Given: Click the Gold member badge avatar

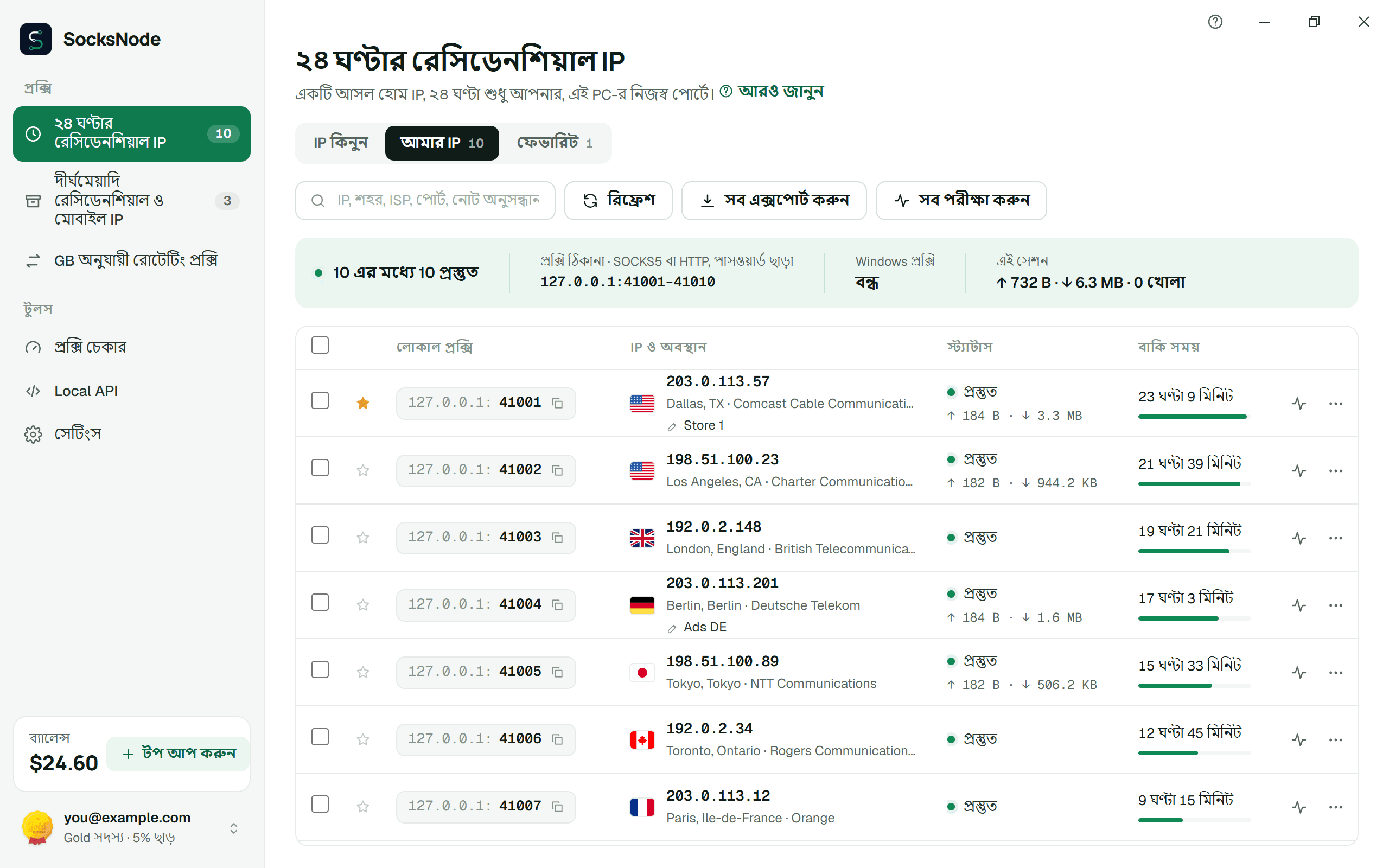Looking at the screenshot, I should [x=37, y=827].
